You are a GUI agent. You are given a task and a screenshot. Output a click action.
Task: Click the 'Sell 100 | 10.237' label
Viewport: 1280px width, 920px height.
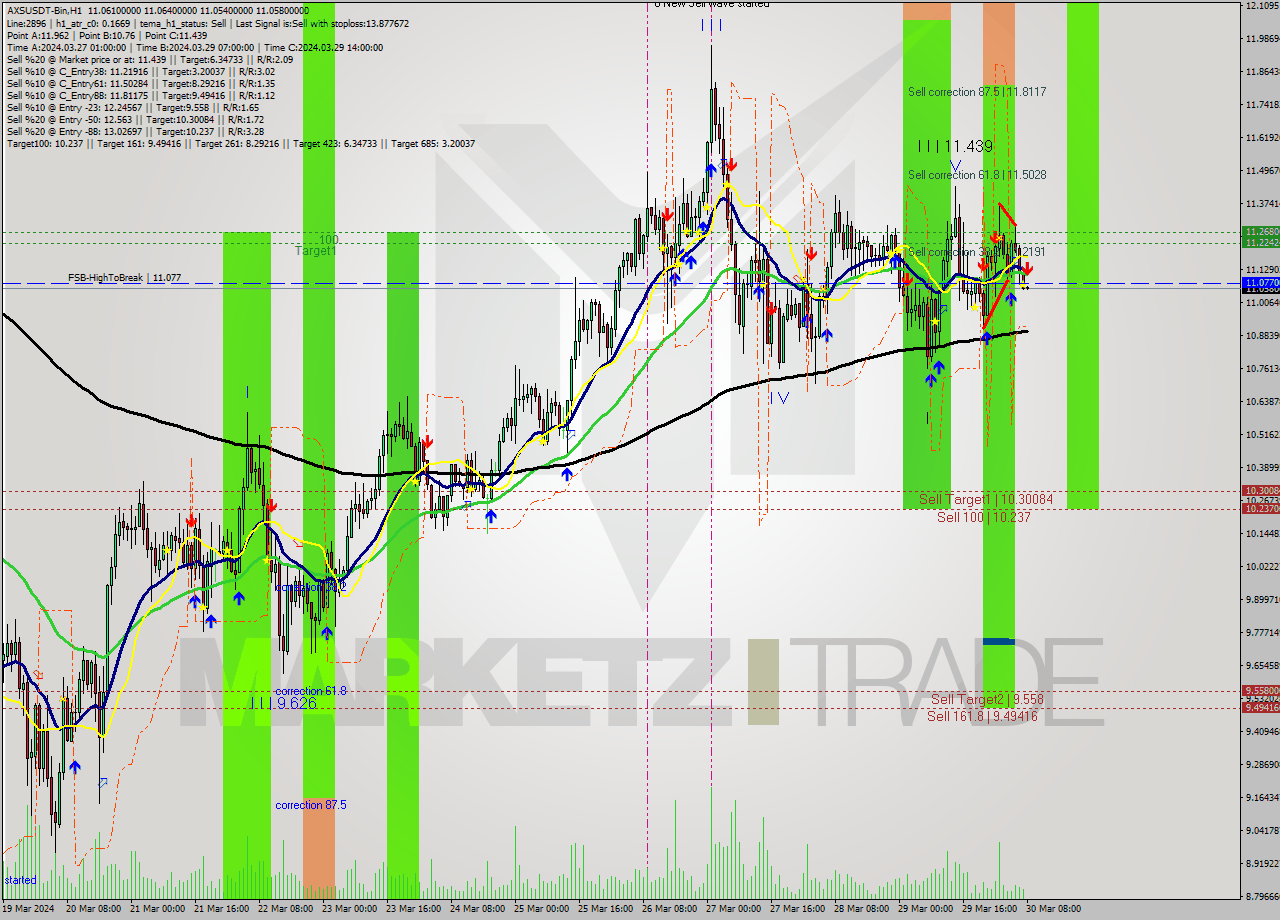click(x=983, y=517)
